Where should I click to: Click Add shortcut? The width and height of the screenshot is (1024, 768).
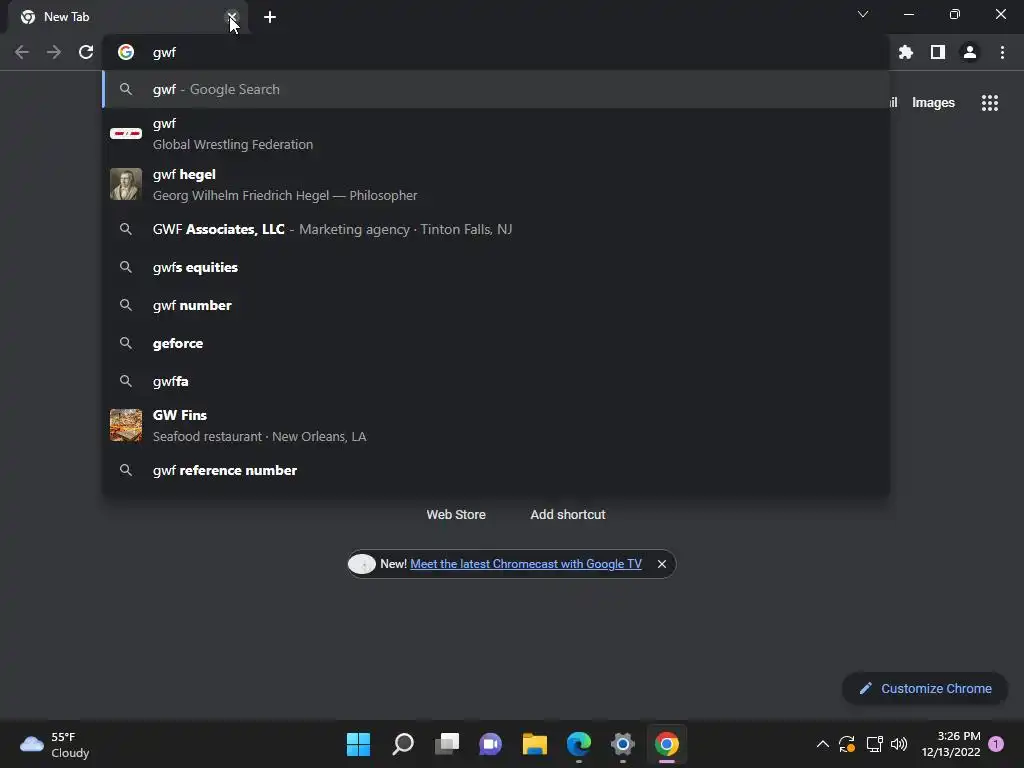click(x=568, y=515)
